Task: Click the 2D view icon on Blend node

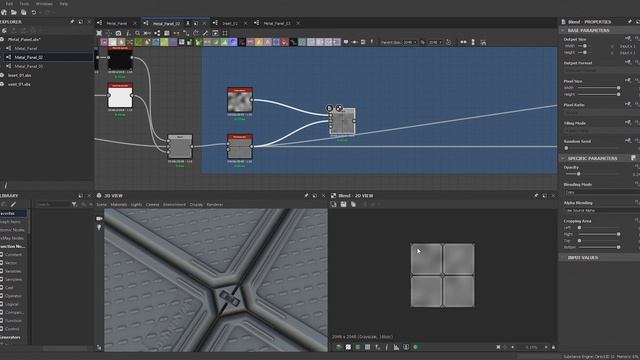Action: tap(339, 108)
